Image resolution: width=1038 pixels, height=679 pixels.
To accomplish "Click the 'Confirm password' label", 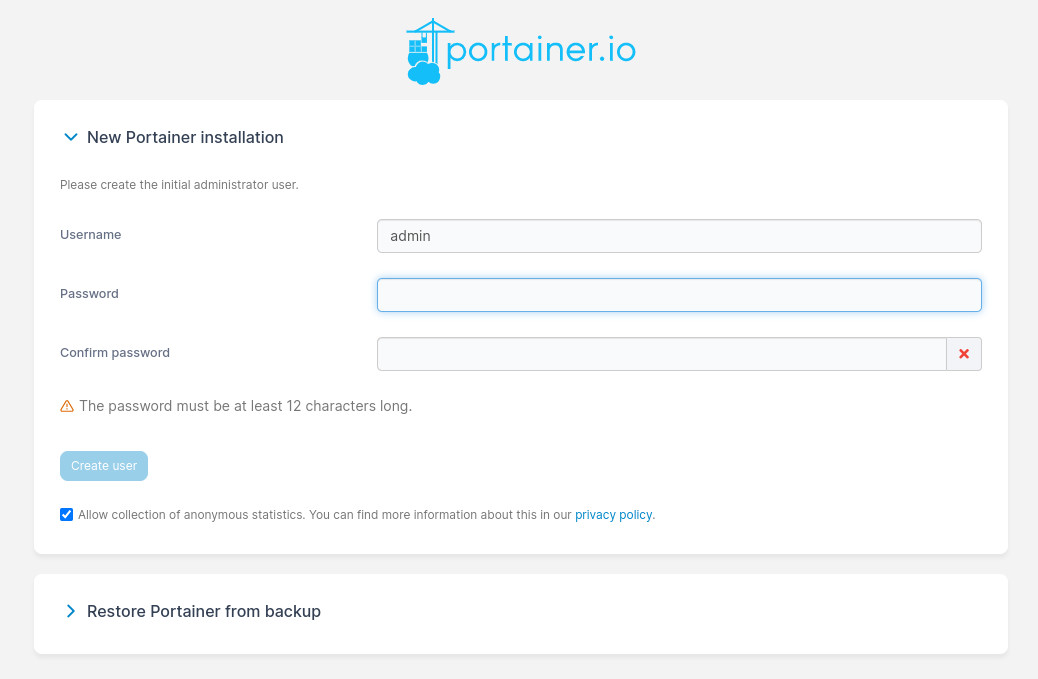I will [115, 353].
